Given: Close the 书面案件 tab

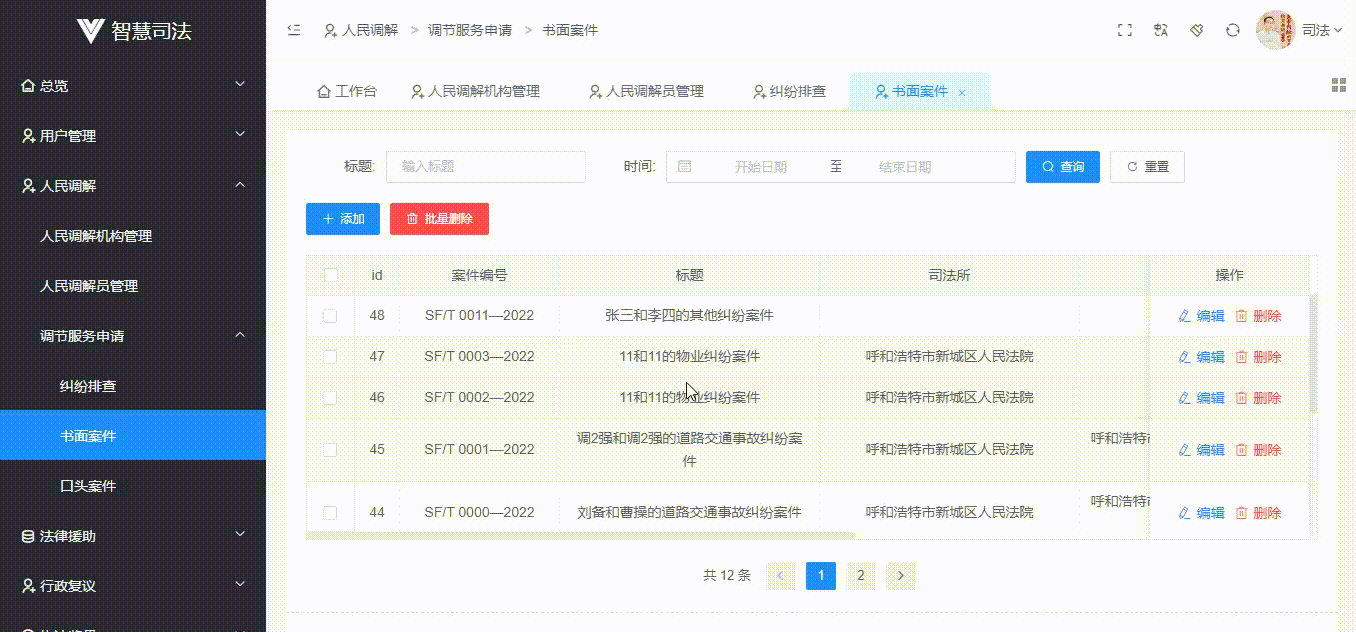Looking at the screenshot, I should (962, 92).
